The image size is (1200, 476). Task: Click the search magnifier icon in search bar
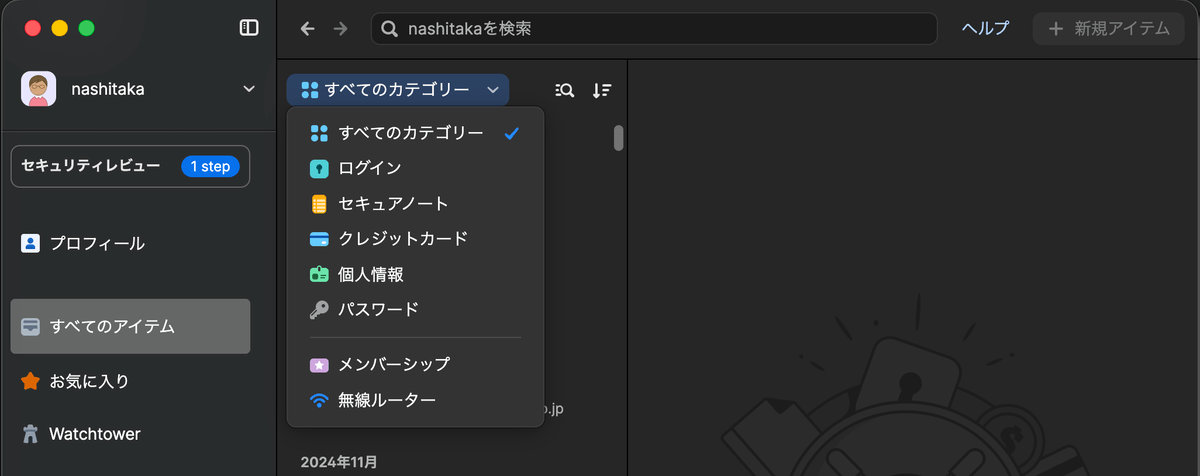pyautogui.click(x=390, y=29)
